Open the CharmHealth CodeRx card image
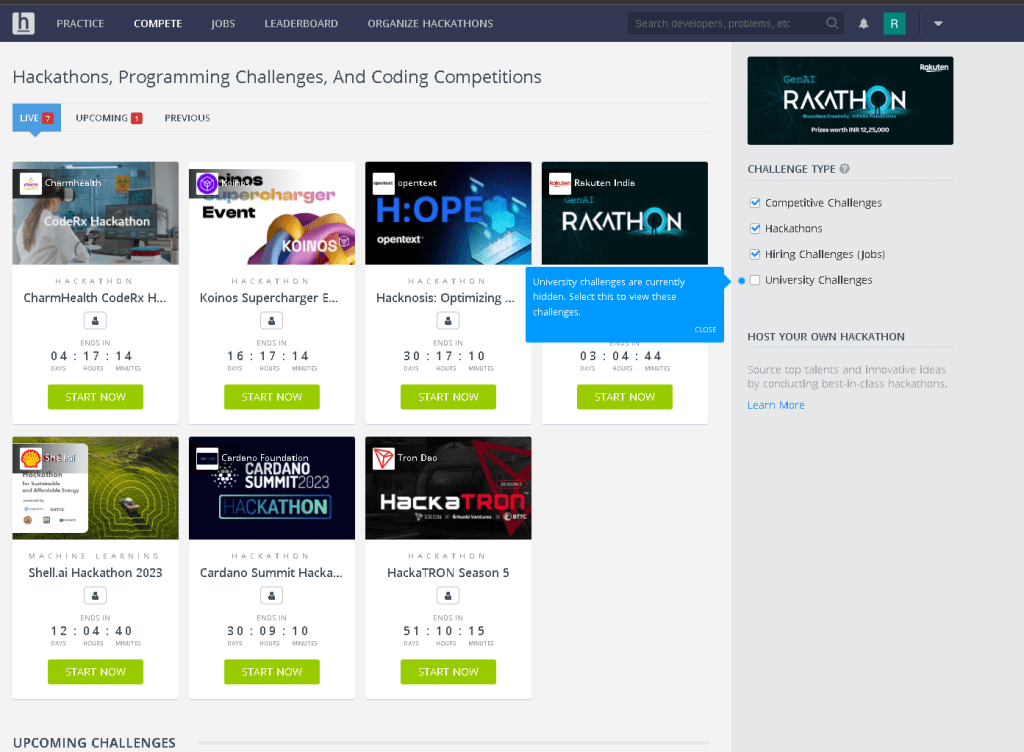The image size is (1024, 752). (x=95, y=213)
